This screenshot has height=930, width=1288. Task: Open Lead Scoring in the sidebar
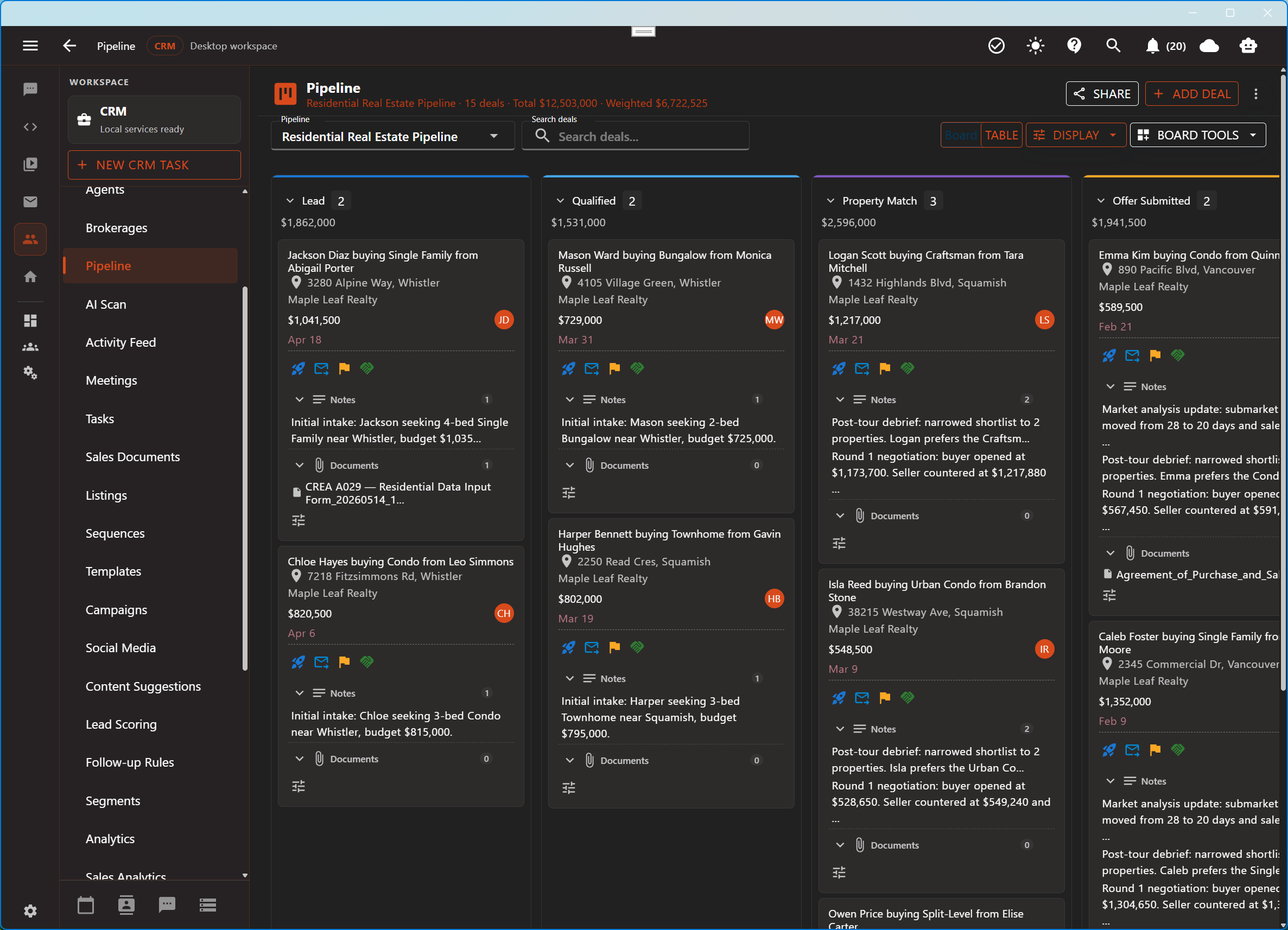pos(121,724)
